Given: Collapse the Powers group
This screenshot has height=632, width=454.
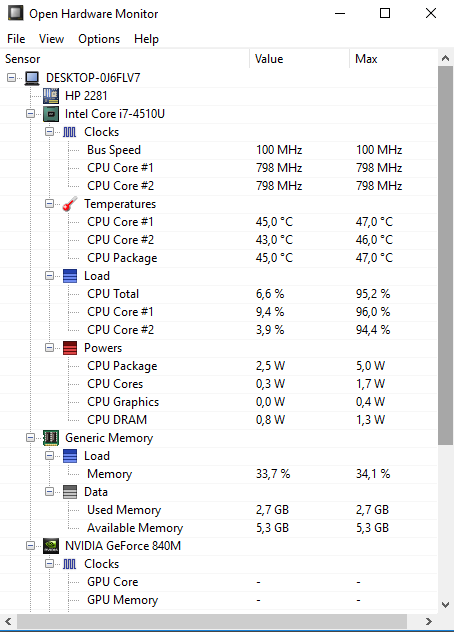Looking at the screenshot, I should pyautogui.click(x=49, y=348).
